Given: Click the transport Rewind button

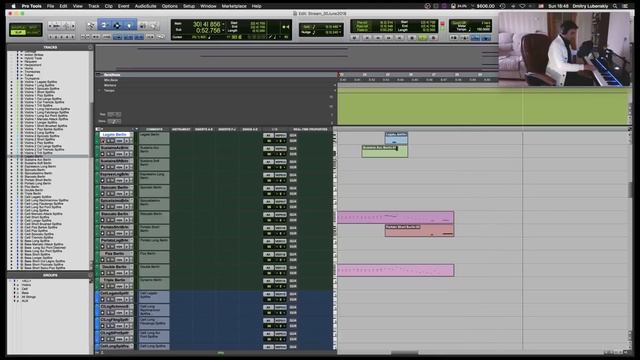Looking at the screenshot, I should pos(378,38).
